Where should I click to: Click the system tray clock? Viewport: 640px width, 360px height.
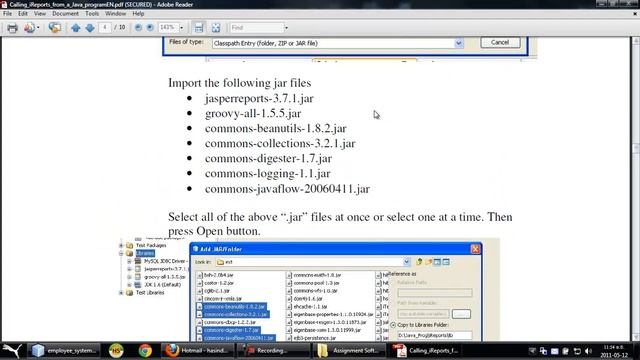click(613, 351)
